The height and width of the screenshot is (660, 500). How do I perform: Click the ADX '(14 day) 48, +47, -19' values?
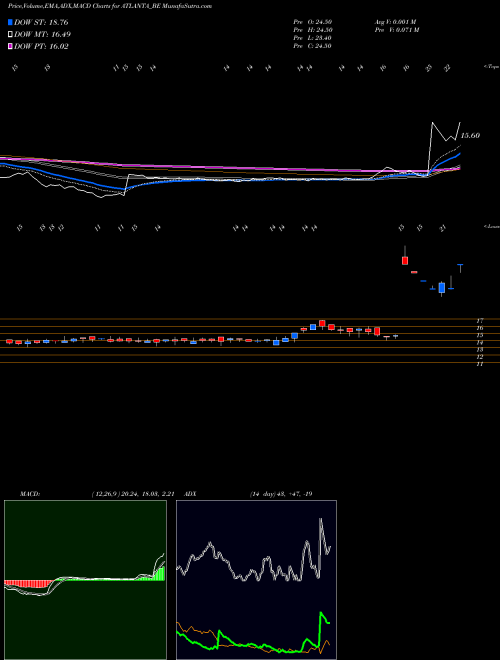[281, 494]
